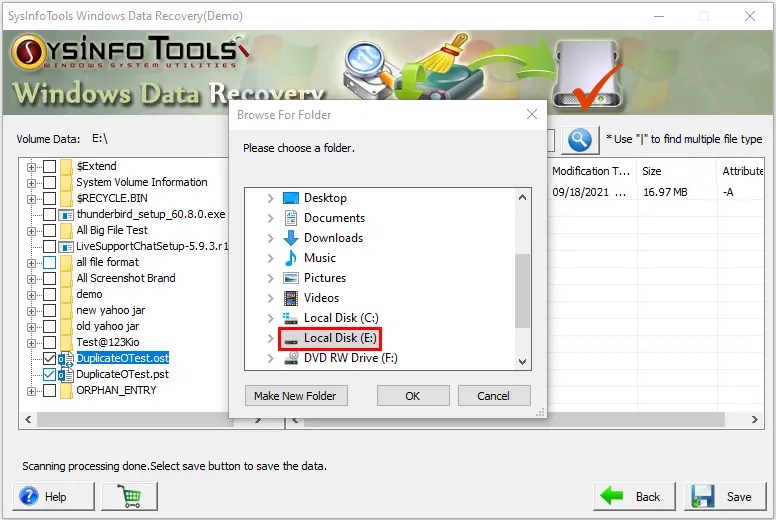This screenshot has width=776, height=520.
Task: Expand Local Disk (C:) chevron
Action: 270,318
